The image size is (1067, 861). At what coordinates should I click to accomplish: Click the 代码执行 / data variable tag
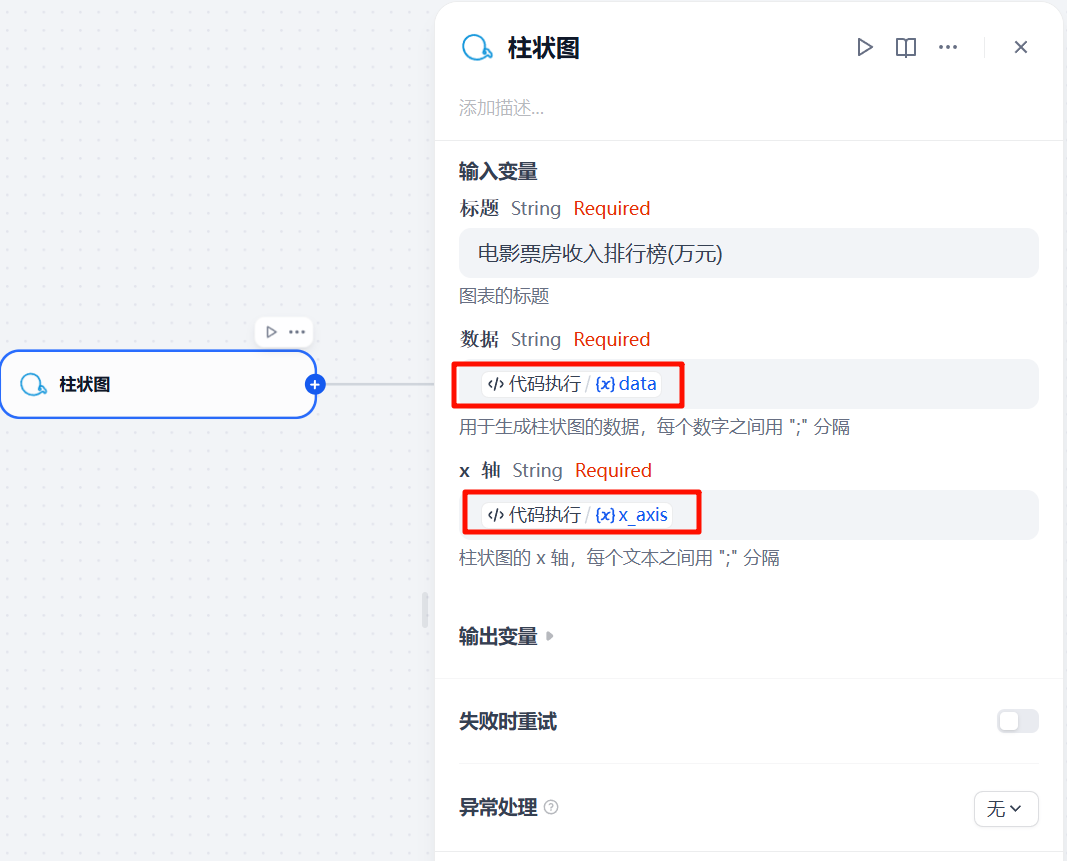point(572,384)
